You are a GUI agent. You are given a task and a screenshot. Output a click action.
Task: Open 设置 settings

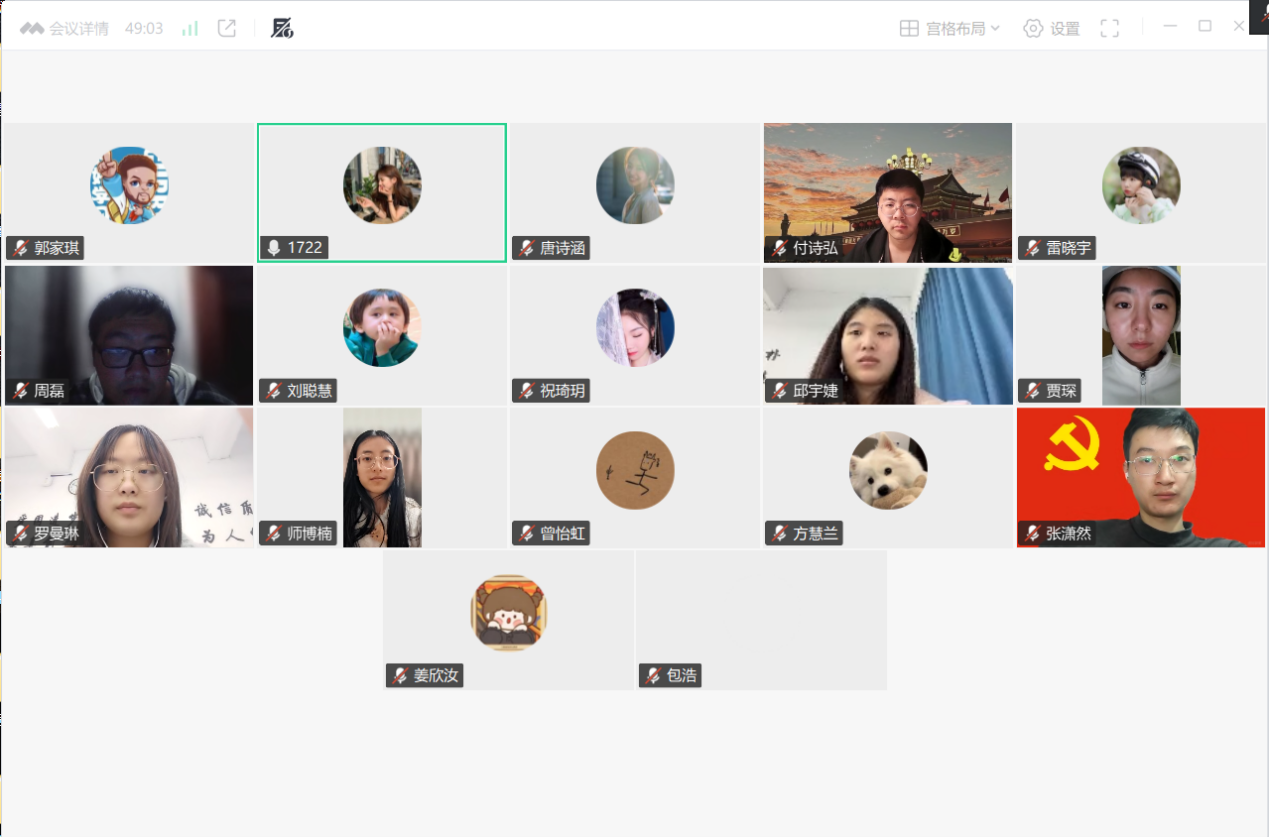point(1051,28)
